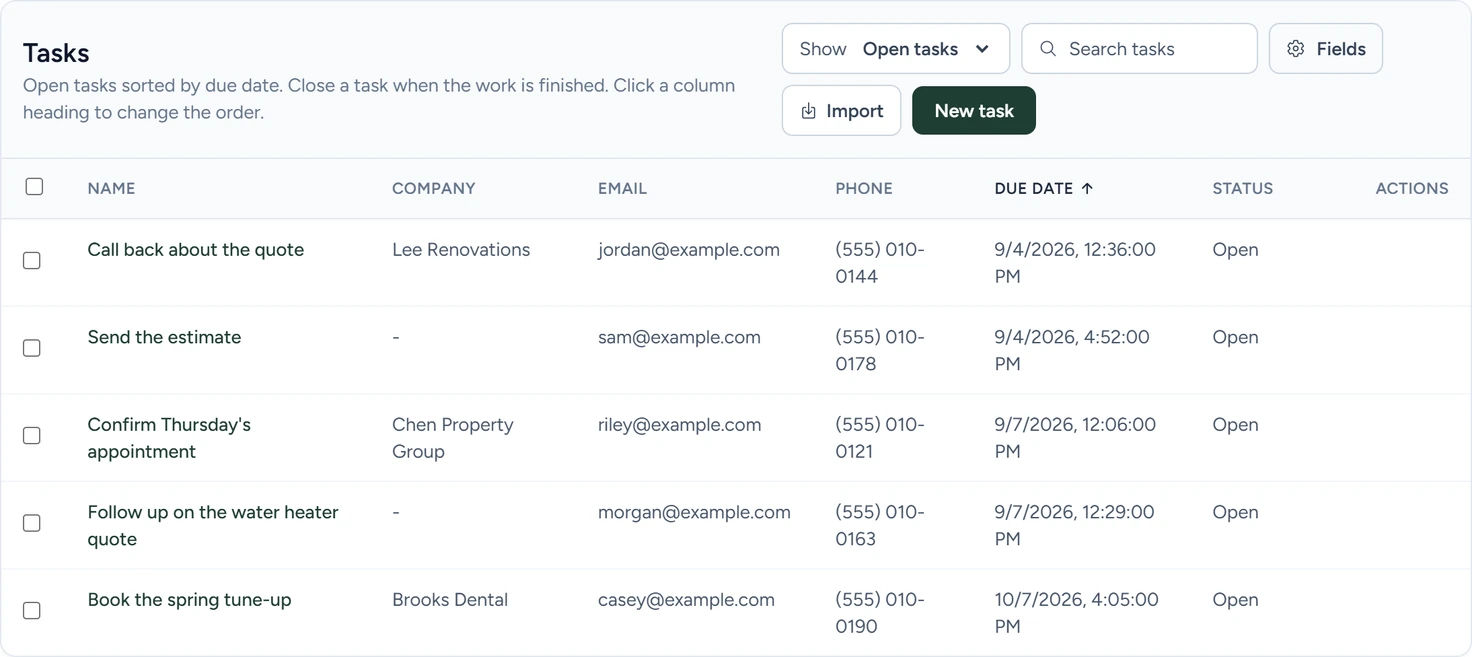Click email jordan@example.com
1472x657 pixels.
[x=689, y=250]
